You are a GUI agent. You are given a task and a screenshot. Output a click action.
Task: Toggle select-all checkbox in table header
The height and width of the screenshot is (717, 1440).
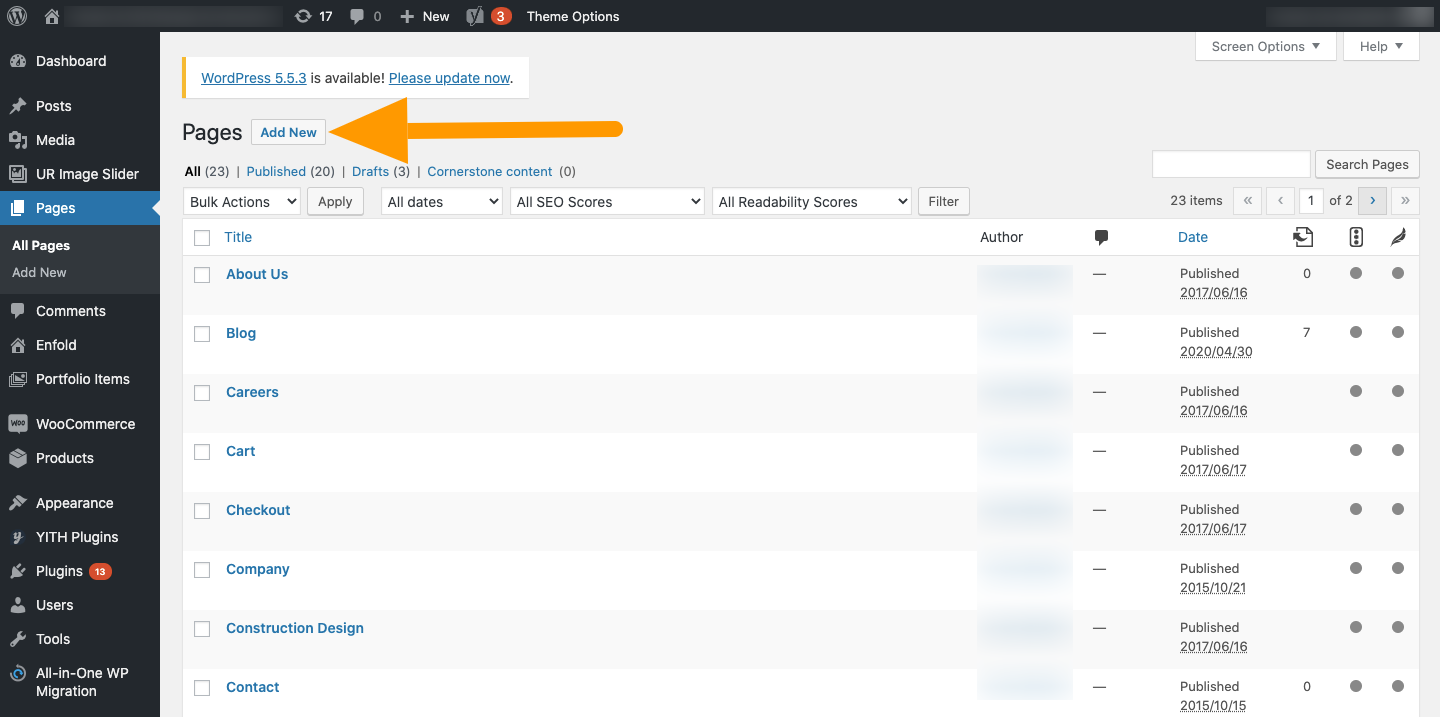click(x=202, y=238)
